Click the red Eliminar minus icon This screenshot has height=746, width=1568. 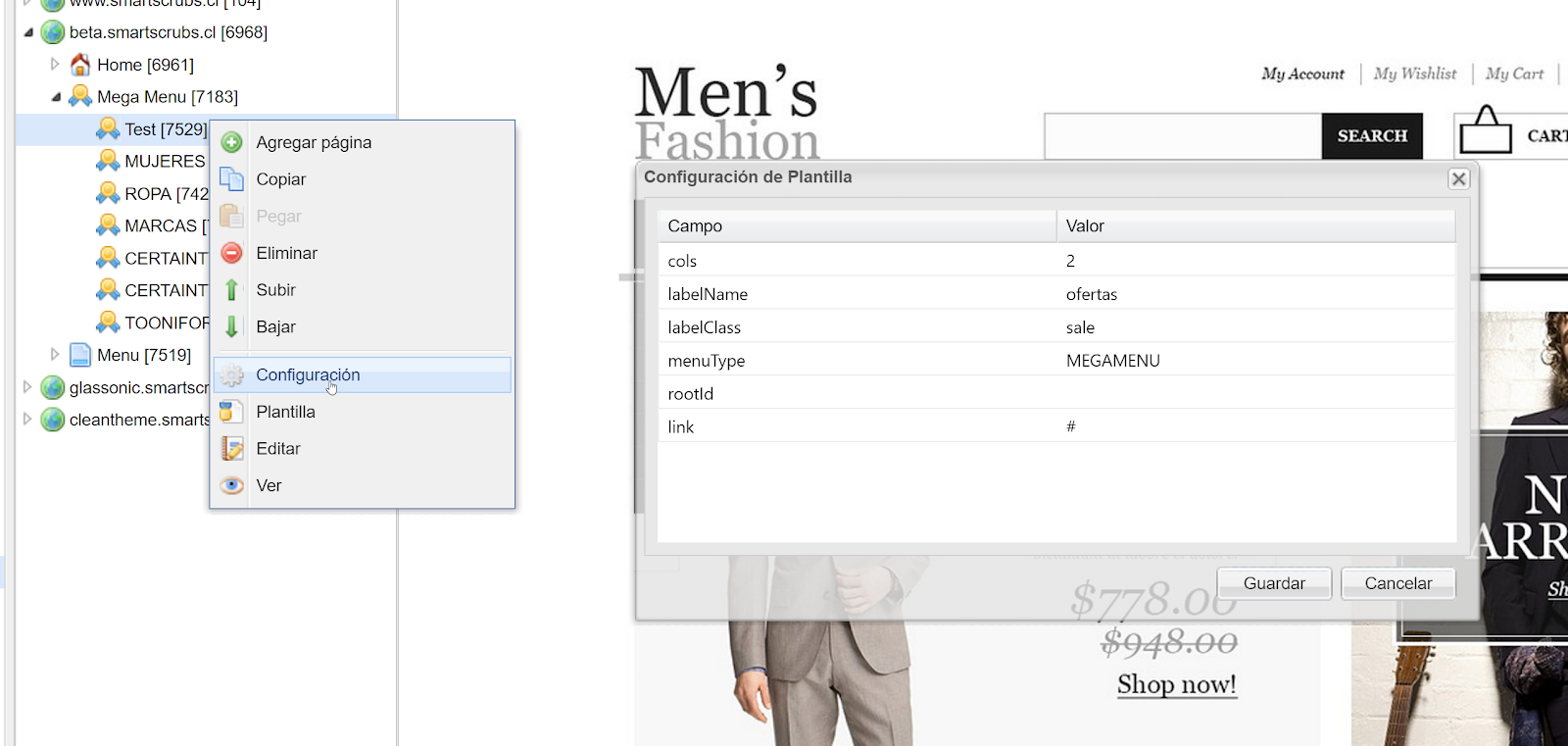232,253
